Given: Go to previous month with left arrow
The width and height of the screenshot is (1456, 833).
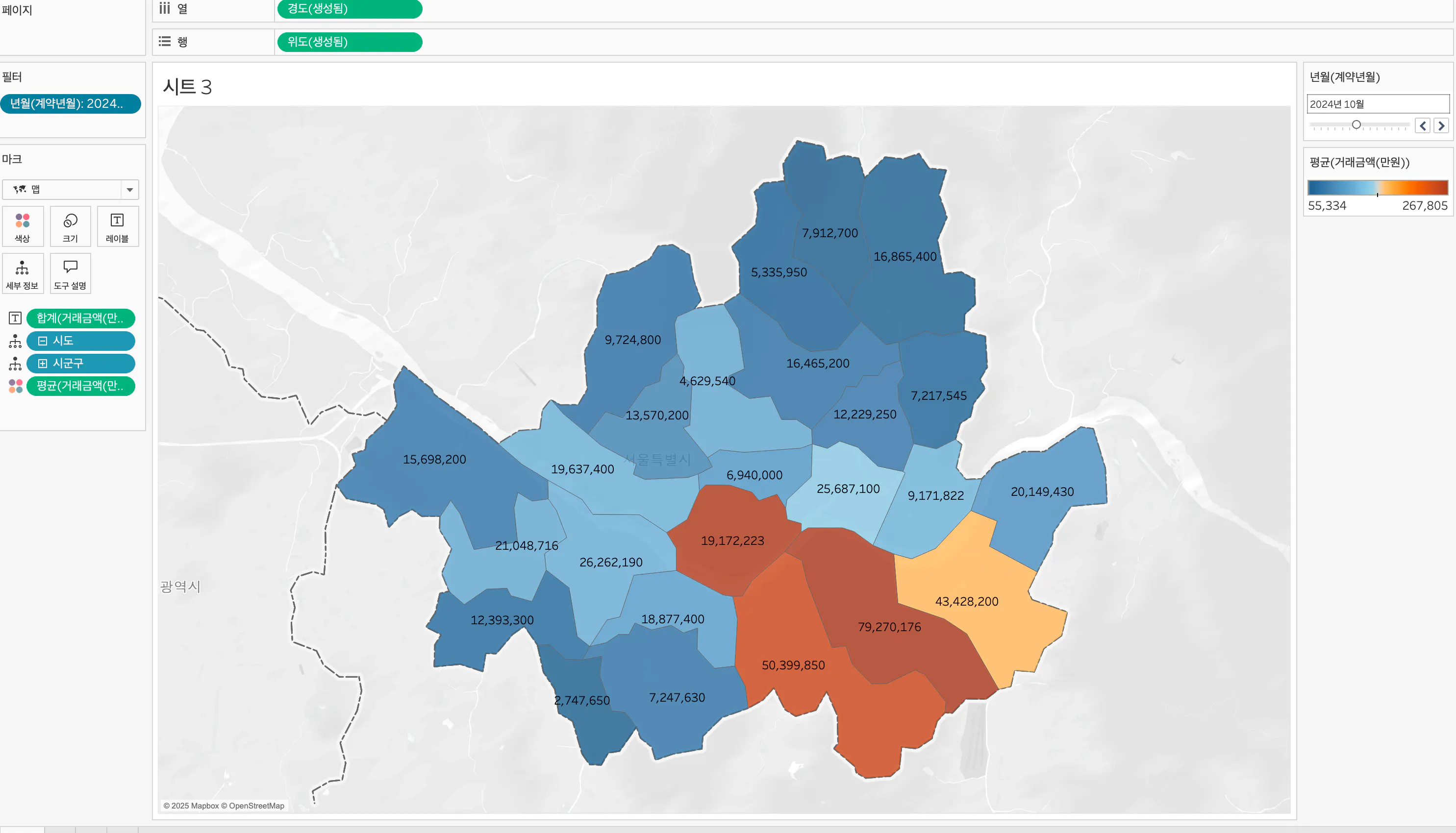Looking at the screenshot, I should [1423, 125].
